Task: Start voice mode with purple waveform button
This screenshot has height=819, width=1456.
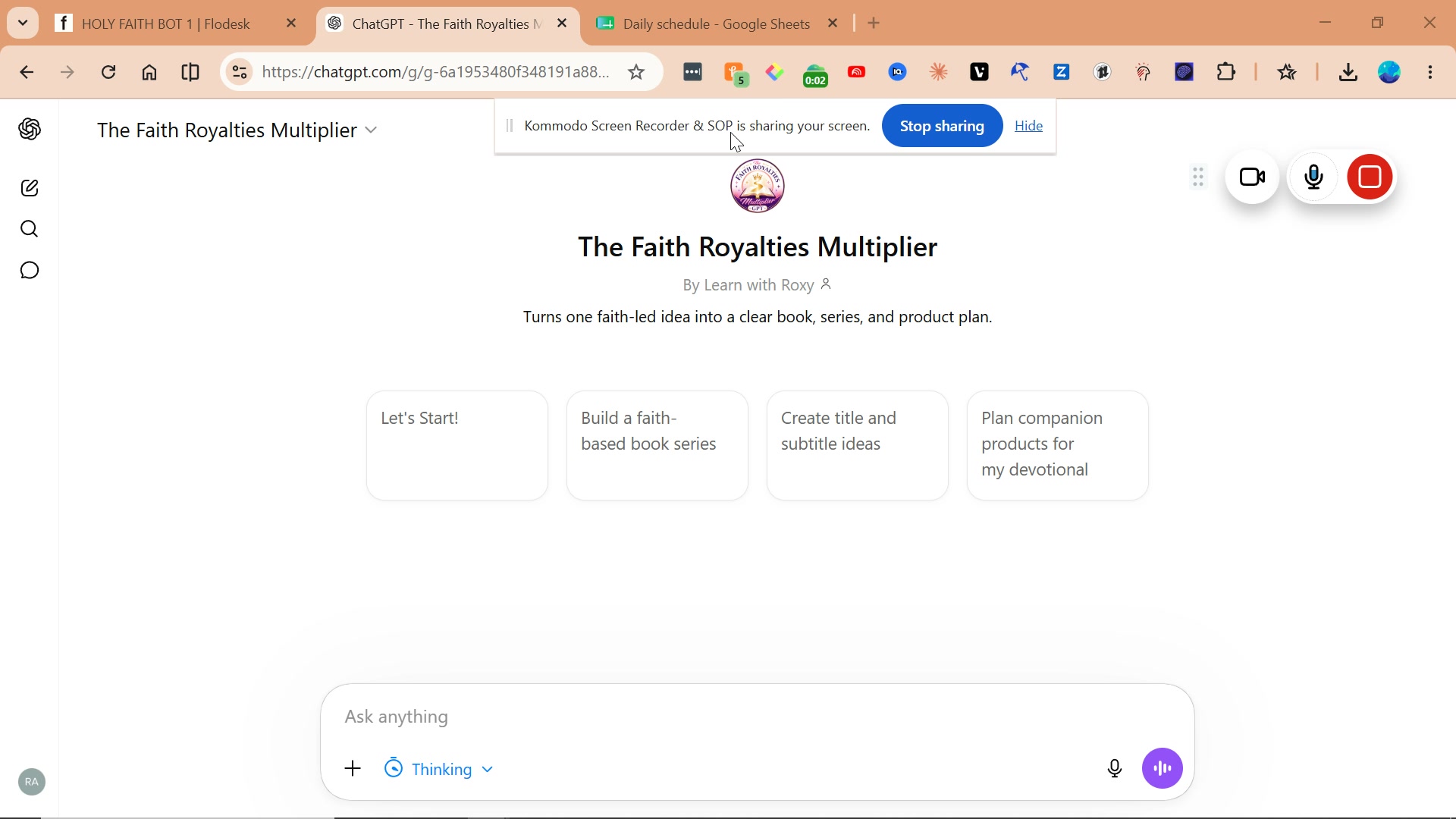Action: click(1163, 769)
